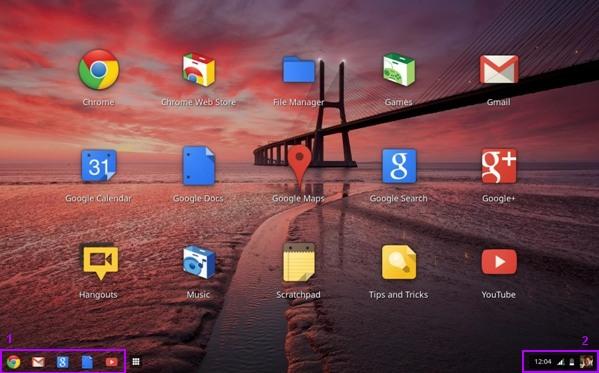
Task: Click the large Chrome desktop icon
Action: (x=99, y=70)
